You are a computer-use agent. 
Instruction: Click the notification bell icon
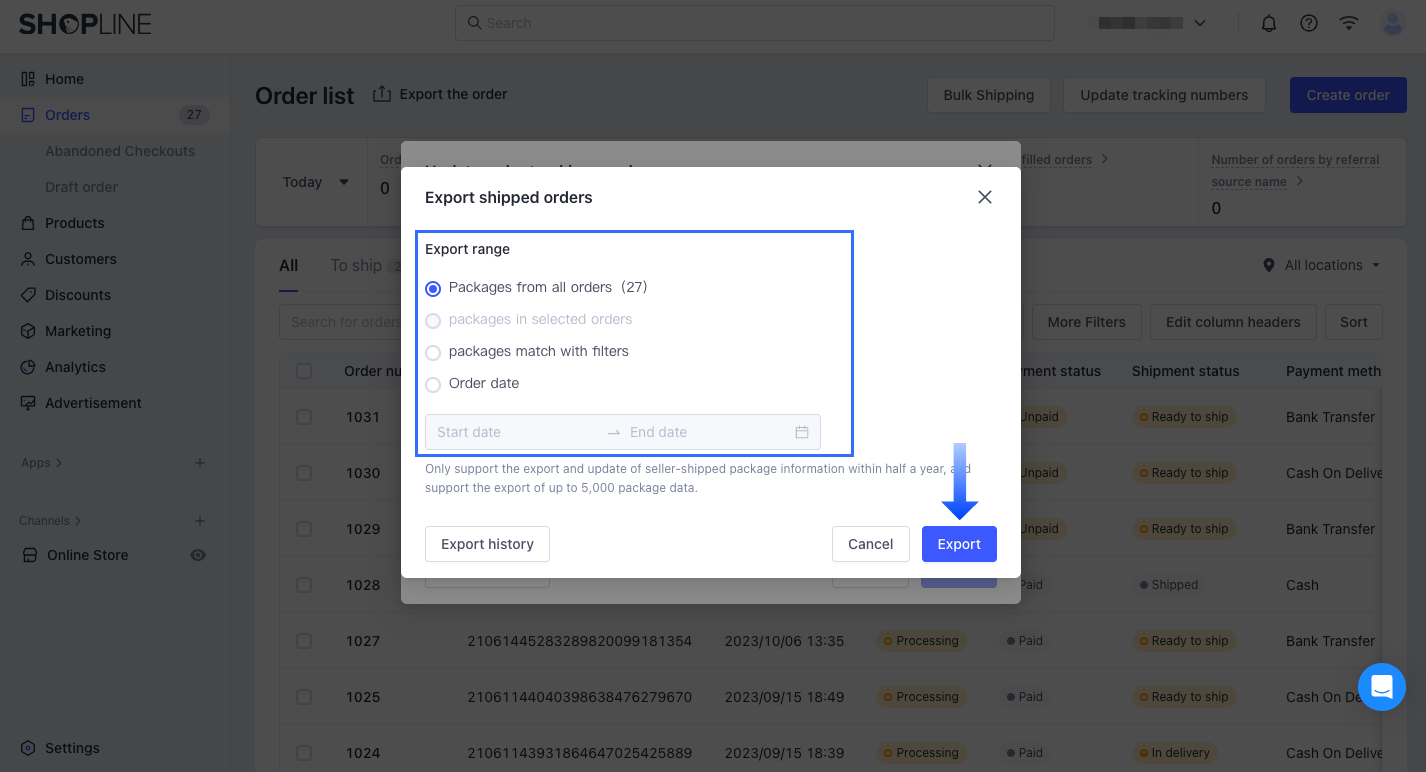(x=1269, y=23)
